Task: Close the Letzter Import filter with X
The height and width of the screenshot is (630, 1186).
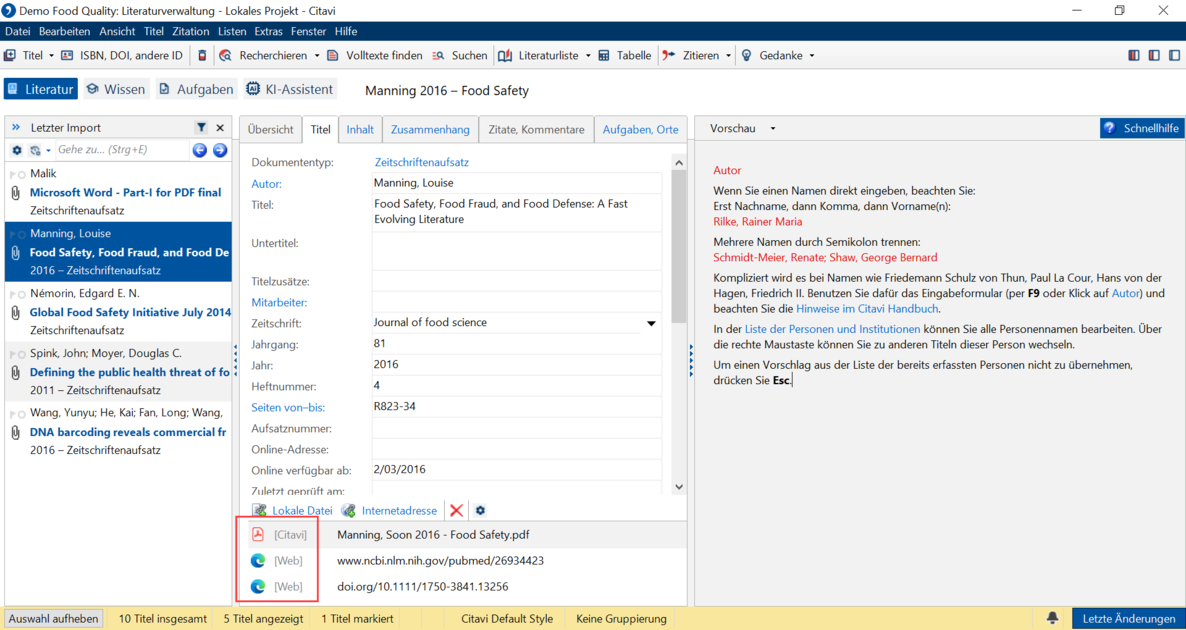Action: pos(220,128)
